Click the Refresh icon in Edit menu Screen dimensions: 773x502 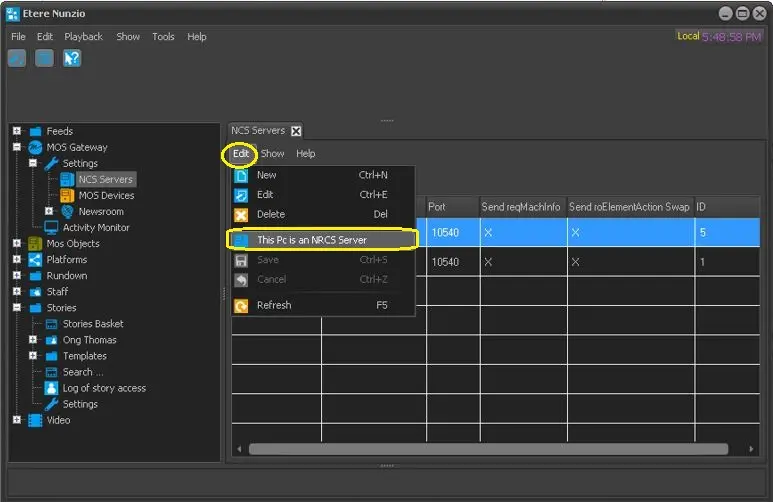coord(240,306)
